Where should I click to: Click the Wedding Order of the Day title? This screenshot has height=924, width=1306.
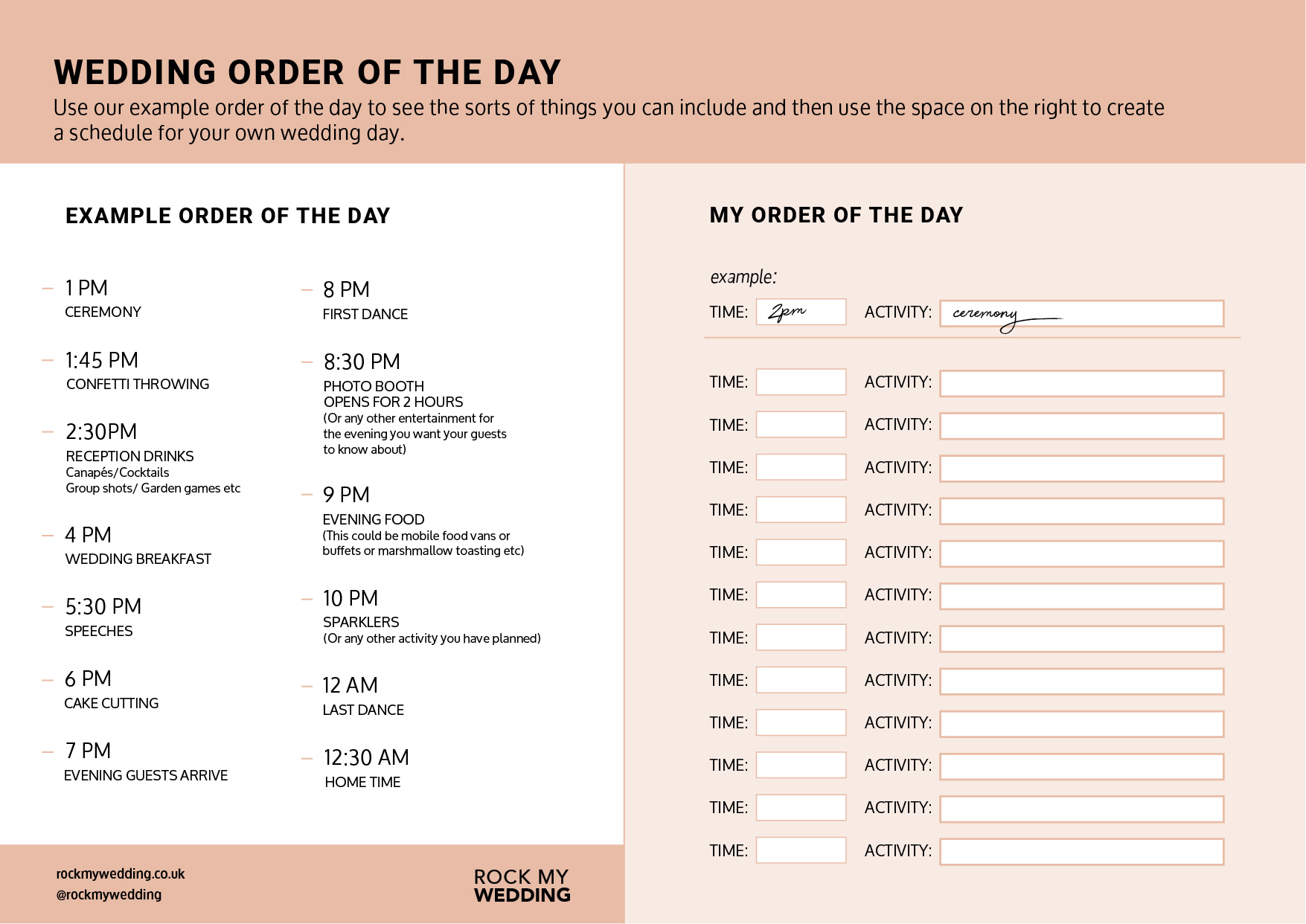[307, 72]
